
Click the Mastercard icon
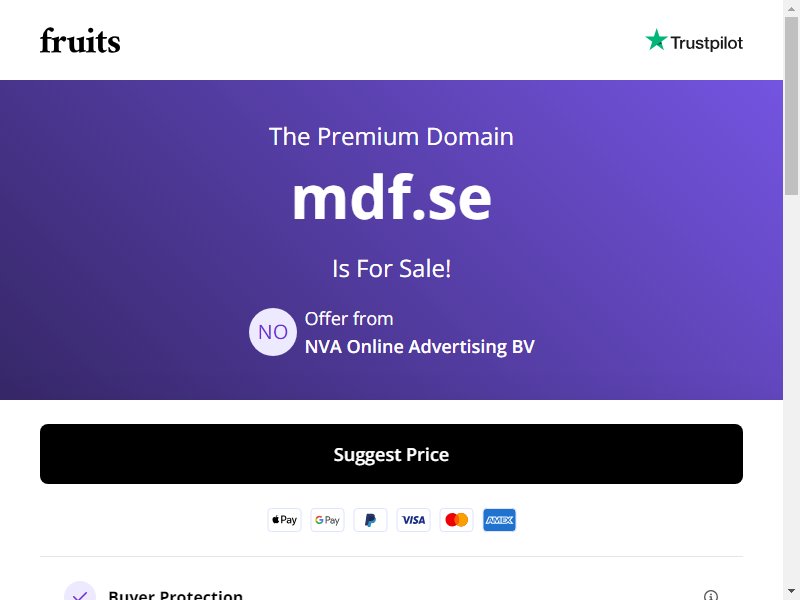(x=456, y=520)
